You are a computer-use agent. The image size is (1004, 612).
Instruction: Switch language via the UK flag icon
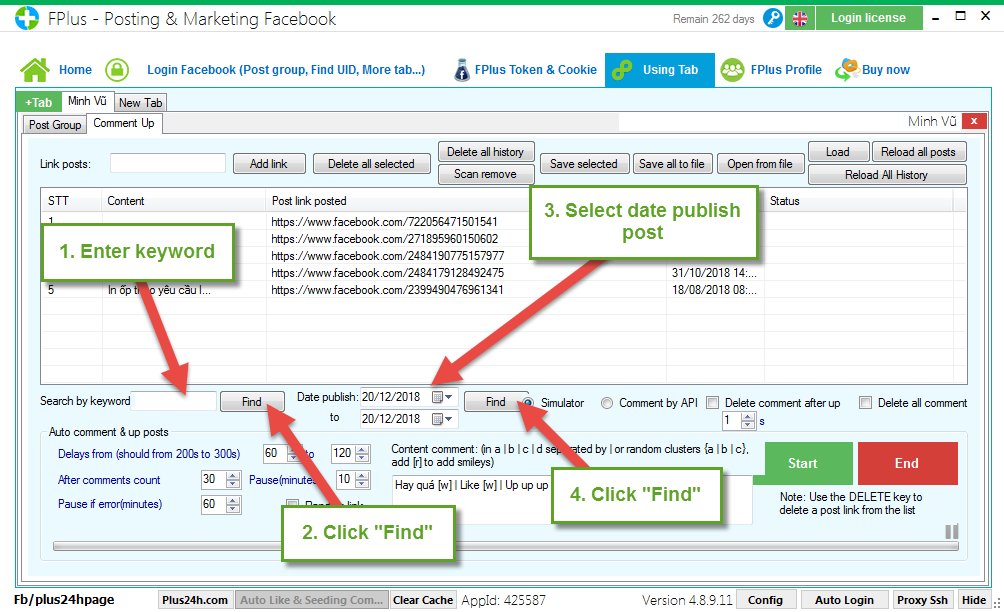point(800,19)
